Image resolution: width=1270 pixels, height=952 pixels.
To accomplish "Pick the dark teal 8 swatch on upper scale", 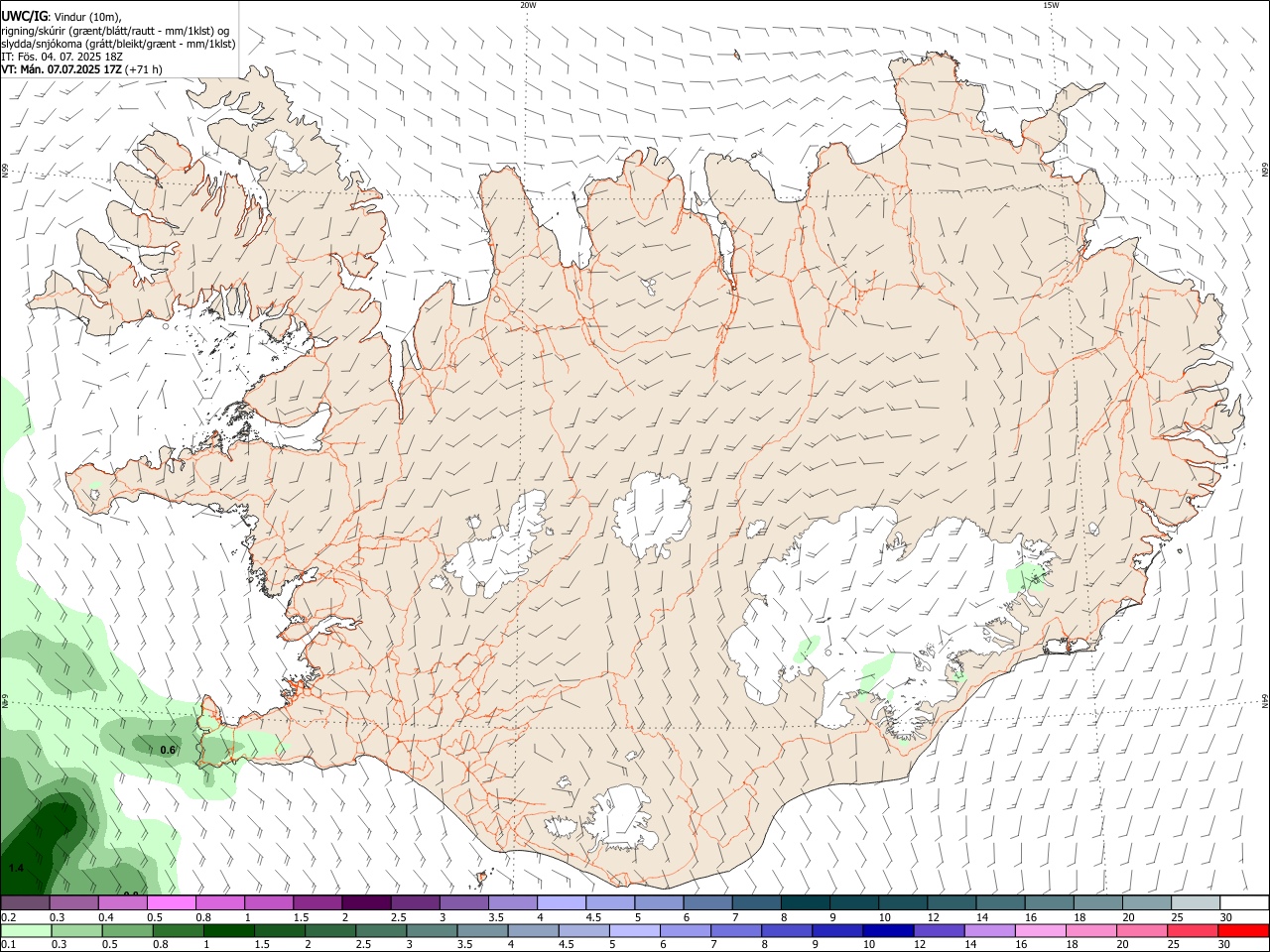I will click(x=805, y=902).
